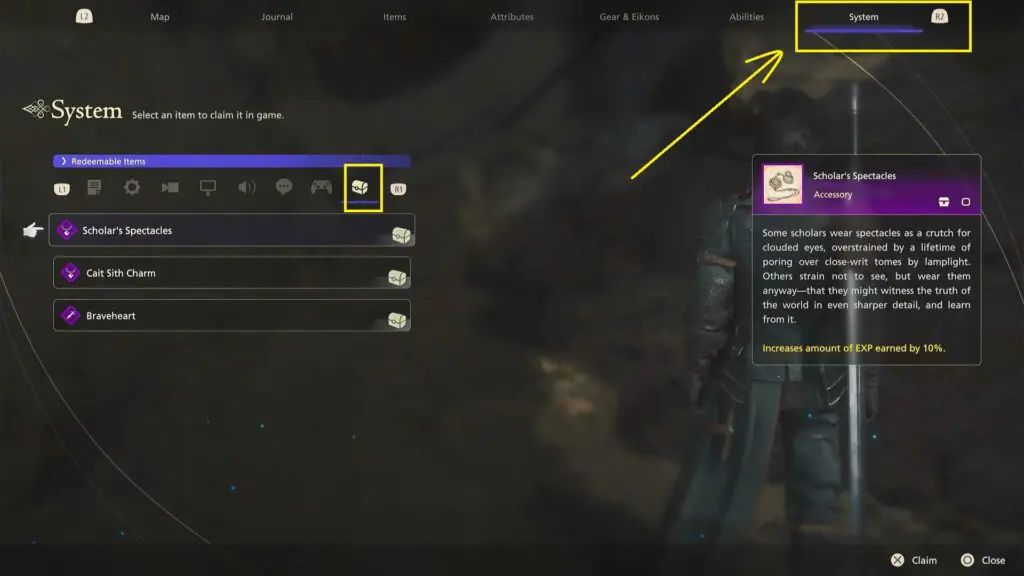Image resolution: width=1024 pixels, height=576 pixels.
Task: Click the L1 previous category button
Action: click(x=61, y=189)
